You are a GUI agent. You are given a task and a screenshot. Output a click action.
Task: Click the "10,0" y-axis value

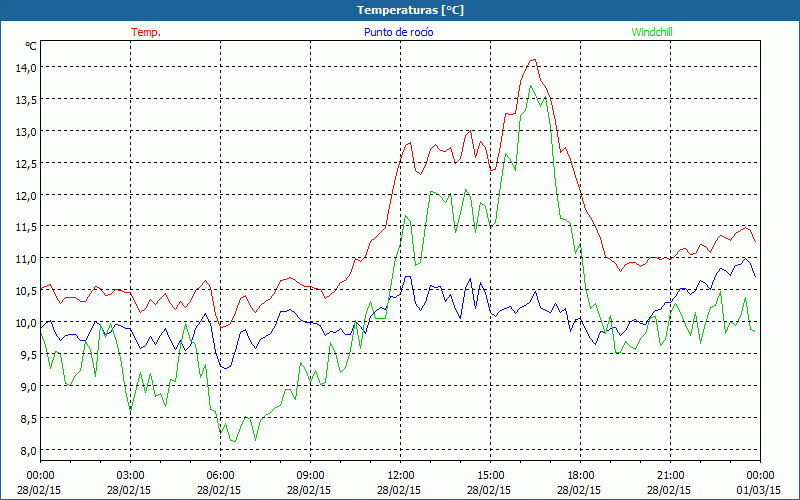[26, 323]
